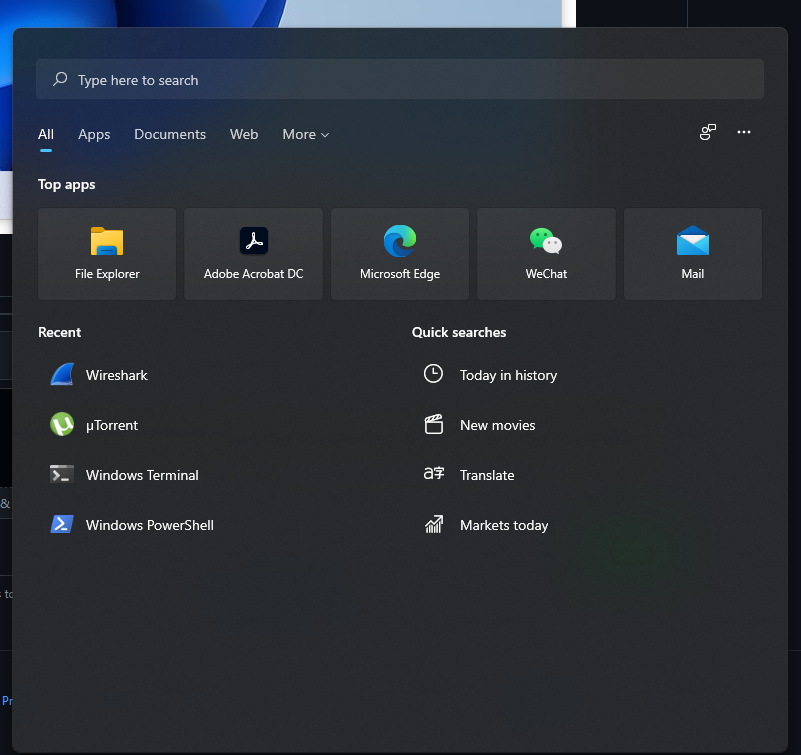Select the Translate quick search icon
Screen dimensions: 801x755
434,474
